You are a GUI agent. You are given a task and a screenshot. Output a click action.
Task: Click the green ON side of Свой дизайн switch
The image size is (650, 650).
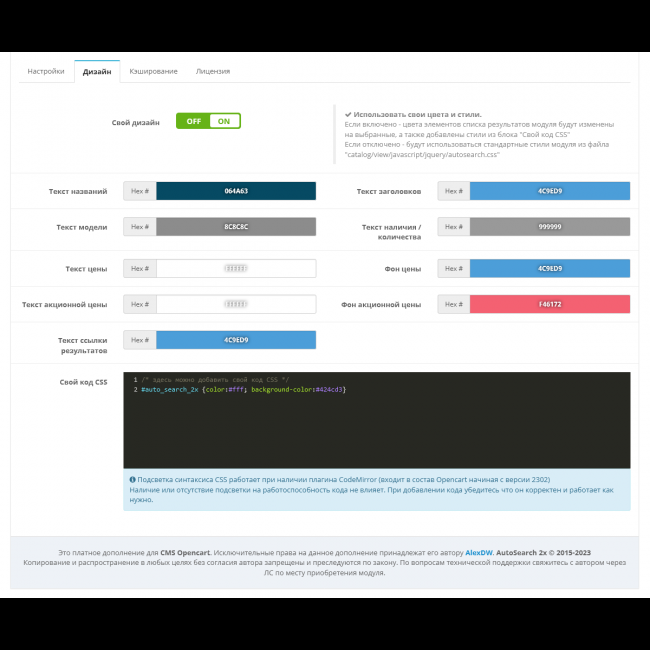click(224, 121)
